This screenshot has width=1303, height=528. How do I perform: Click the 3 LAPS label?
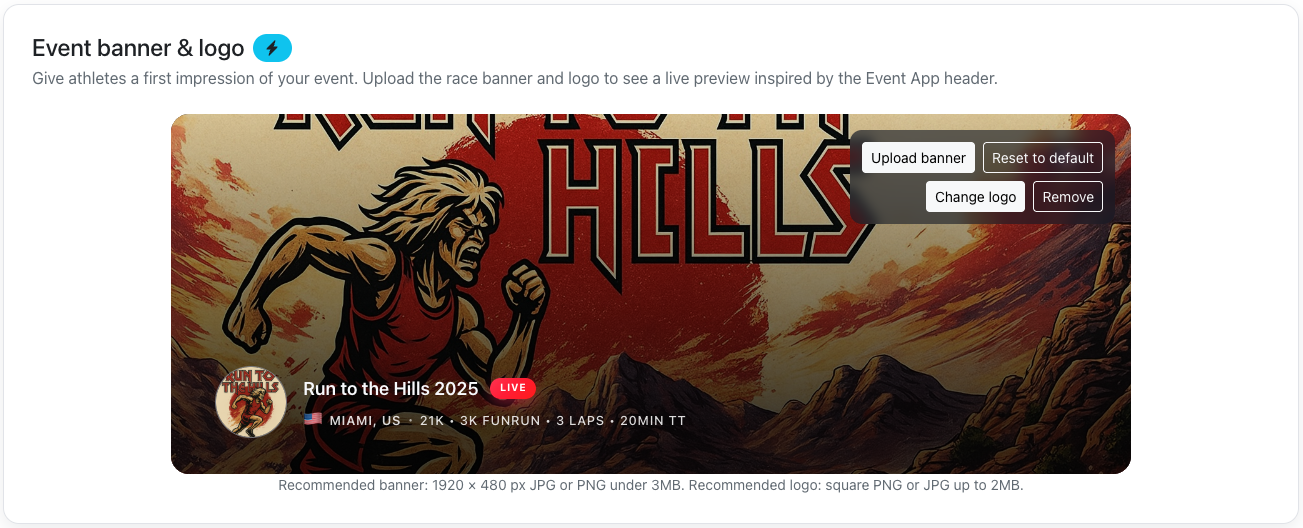[580, 421]
